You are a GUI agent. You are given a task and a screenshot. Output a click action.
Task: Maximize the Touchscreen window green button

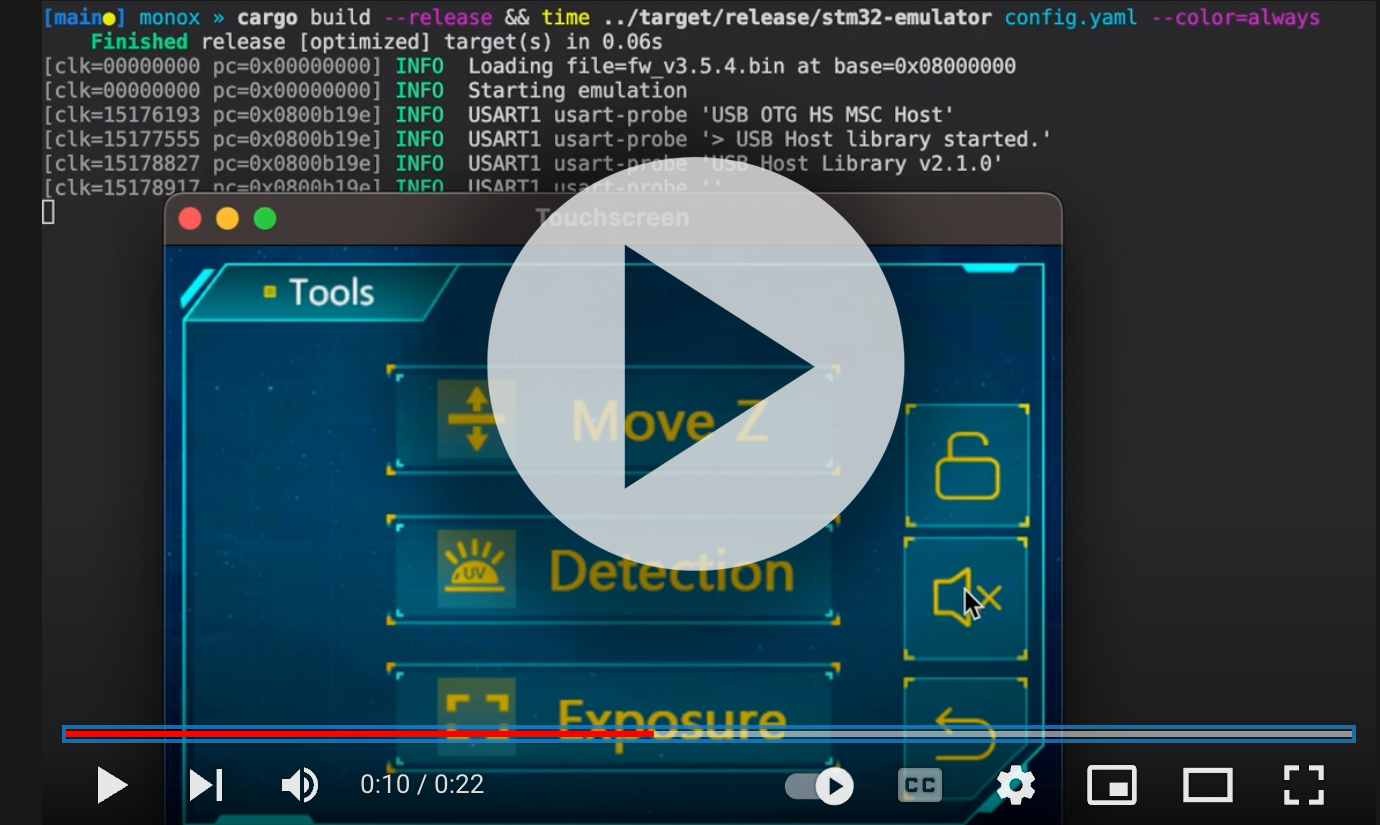[x=265, y=218]
